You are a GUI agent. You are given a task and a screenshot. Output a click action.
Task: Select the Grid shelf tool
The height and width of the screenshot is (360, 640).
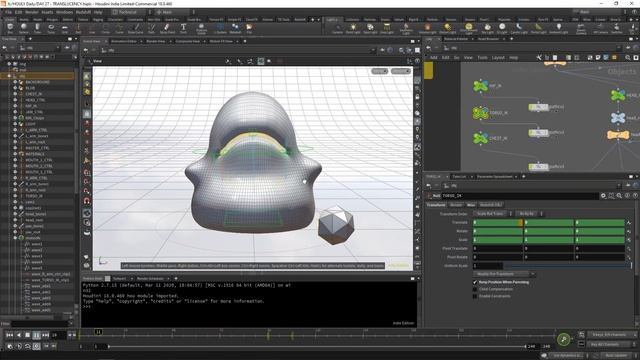[x=64, y=28]
